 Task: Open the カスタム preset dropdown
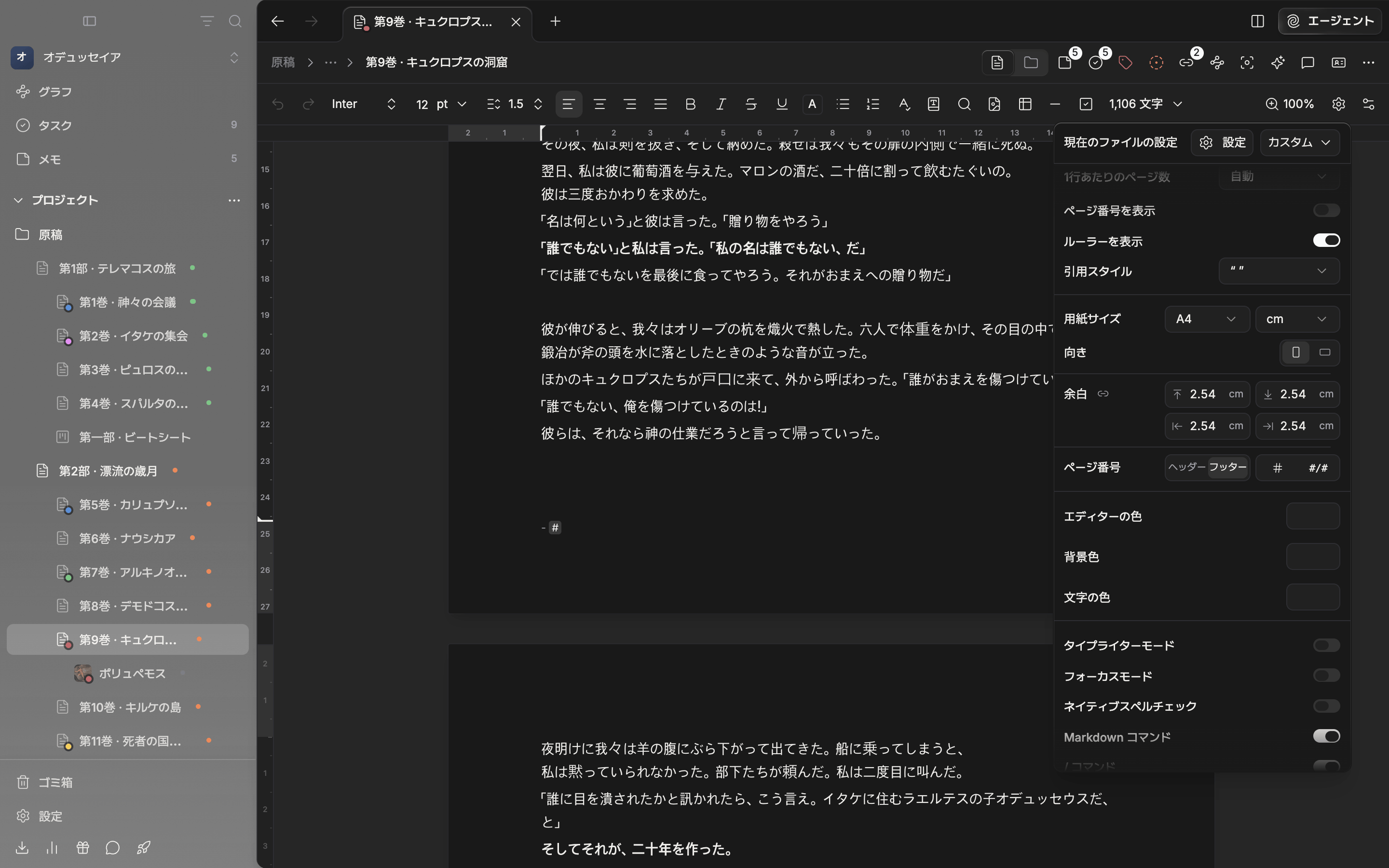(x=1299, y=142)
